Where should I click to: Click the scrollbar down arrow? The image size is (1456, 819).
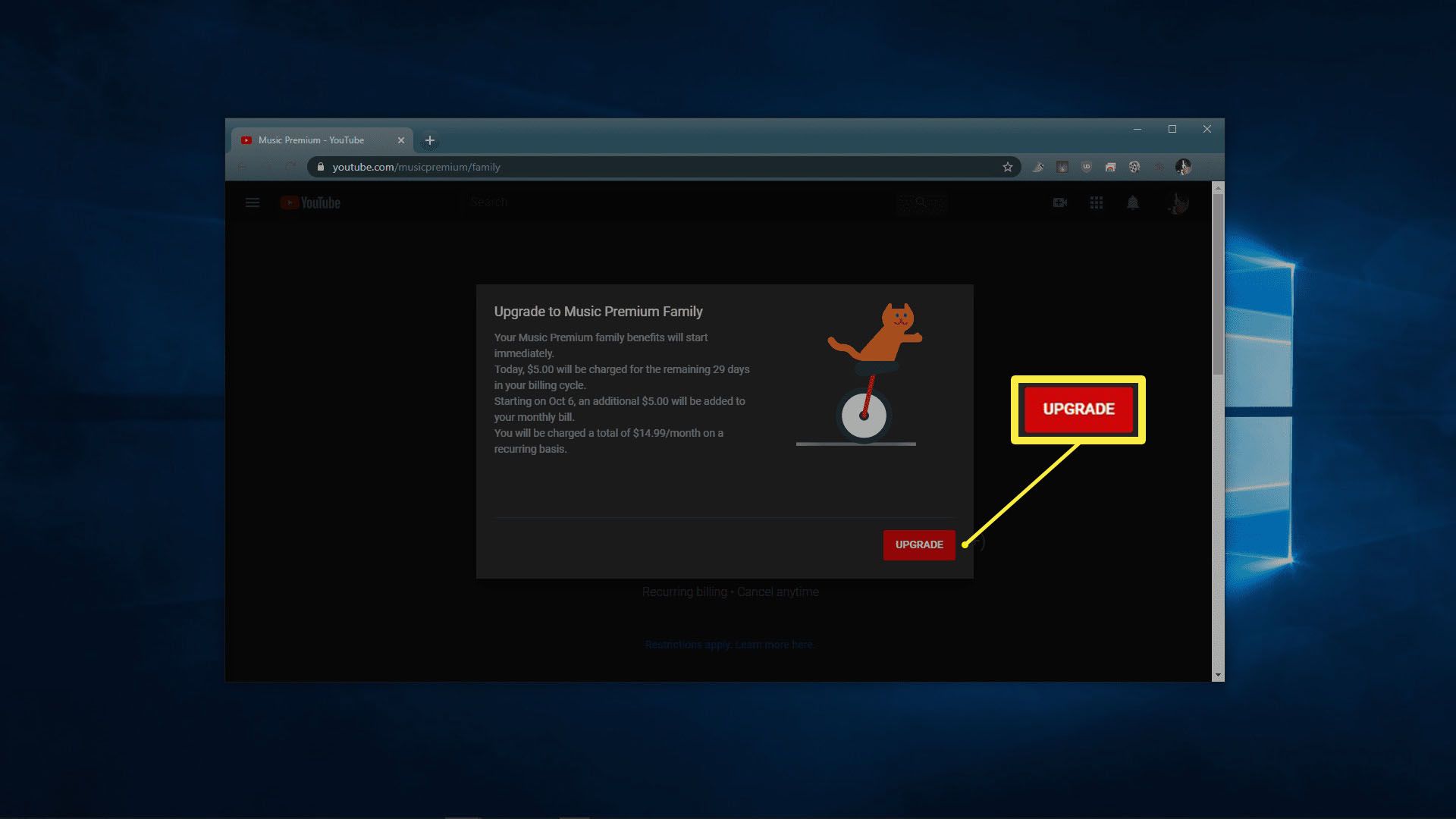[1218, 675]
